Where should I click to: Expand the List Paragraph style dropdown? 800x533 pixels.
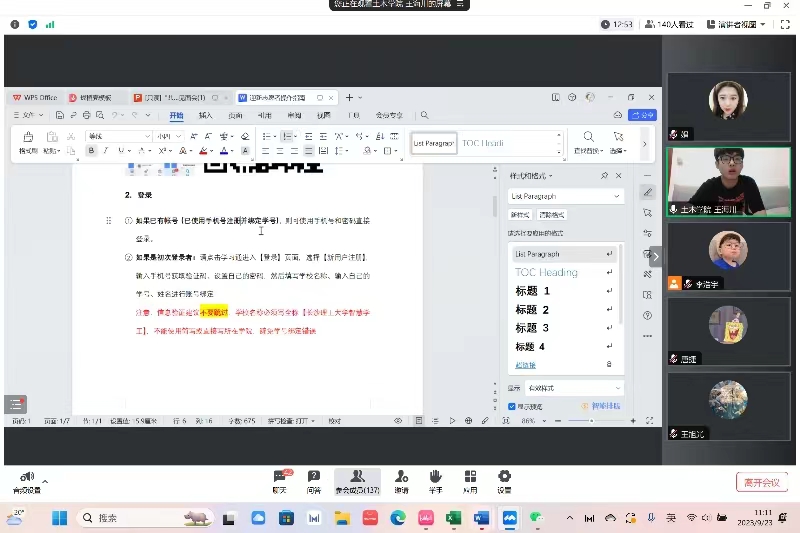[617, 196]
